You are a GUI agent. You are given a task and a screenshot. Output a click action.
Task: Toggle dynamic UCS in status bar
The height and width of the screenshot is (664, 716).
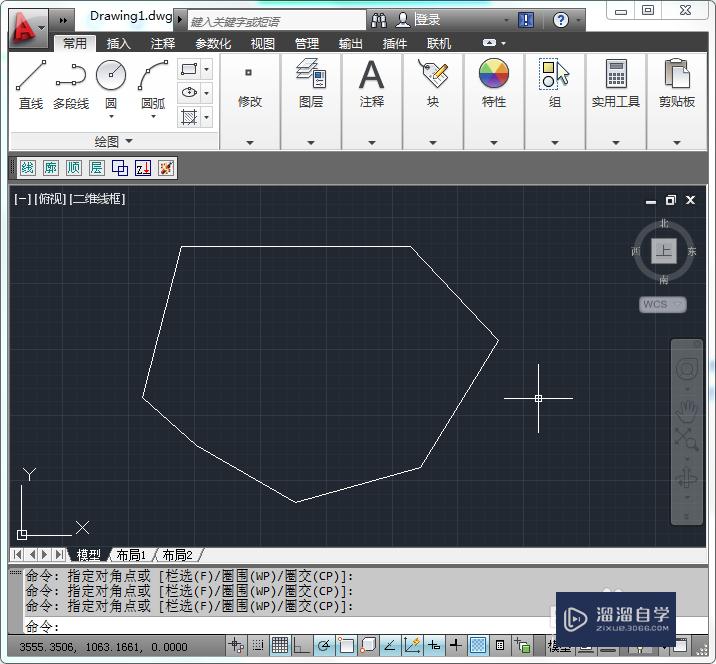(412, 645)
